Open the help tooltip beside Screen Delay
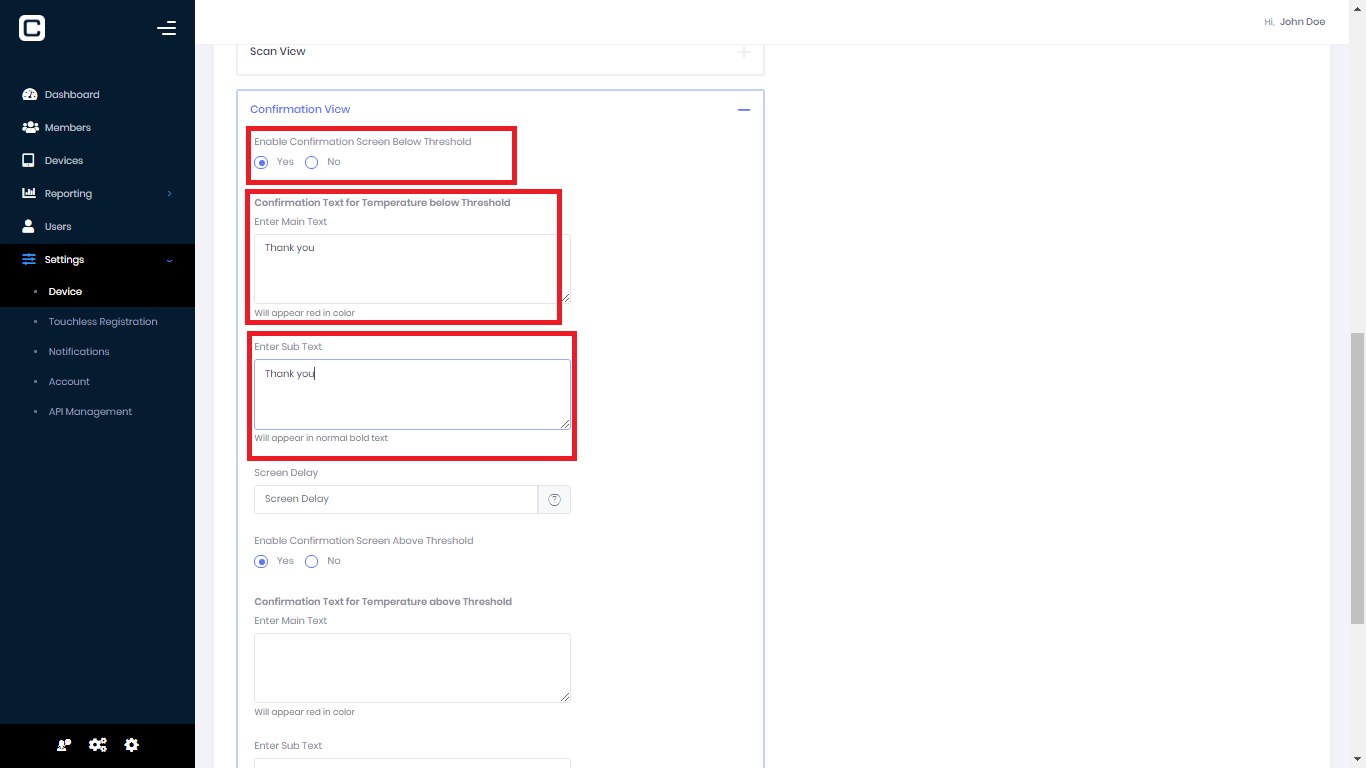1366x768 pixels. [x=554, y=499]
